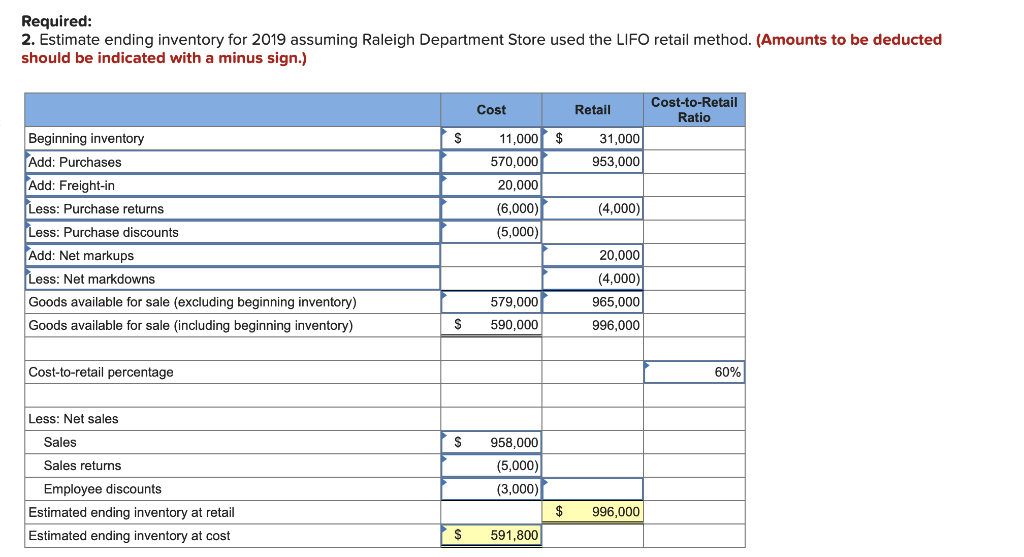The height and width of the screenshot is (557, 1024).
Task: Select total goods available cost 590,000
Action: pos(491,325)
